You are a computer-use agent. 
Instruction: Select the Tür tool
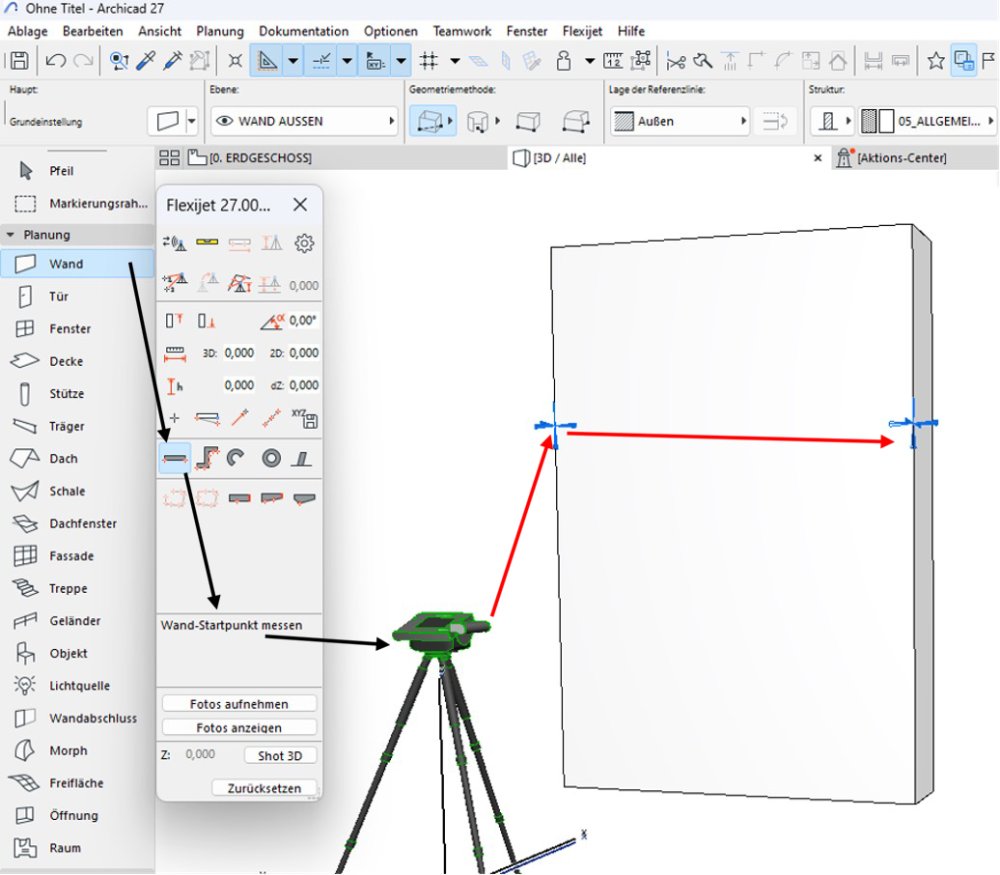77,297
